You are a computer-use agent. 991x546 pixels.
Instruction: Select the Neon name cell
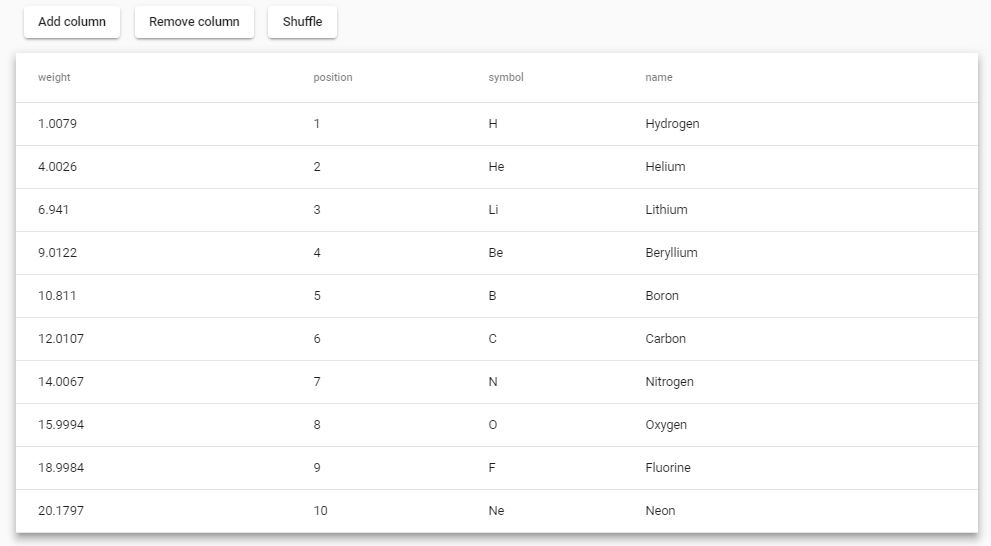660,511
